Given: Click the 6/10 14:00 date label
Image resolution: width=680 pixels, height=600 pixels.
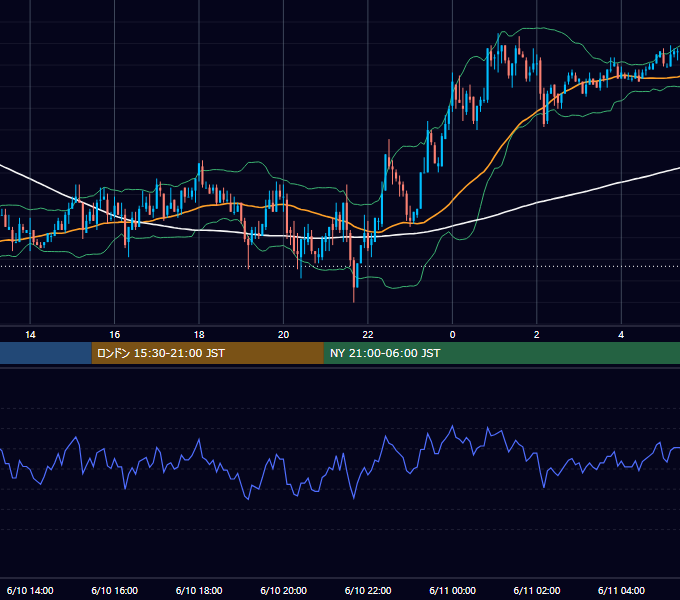Looking at the screenshot, I should click(x=30, y=590).
